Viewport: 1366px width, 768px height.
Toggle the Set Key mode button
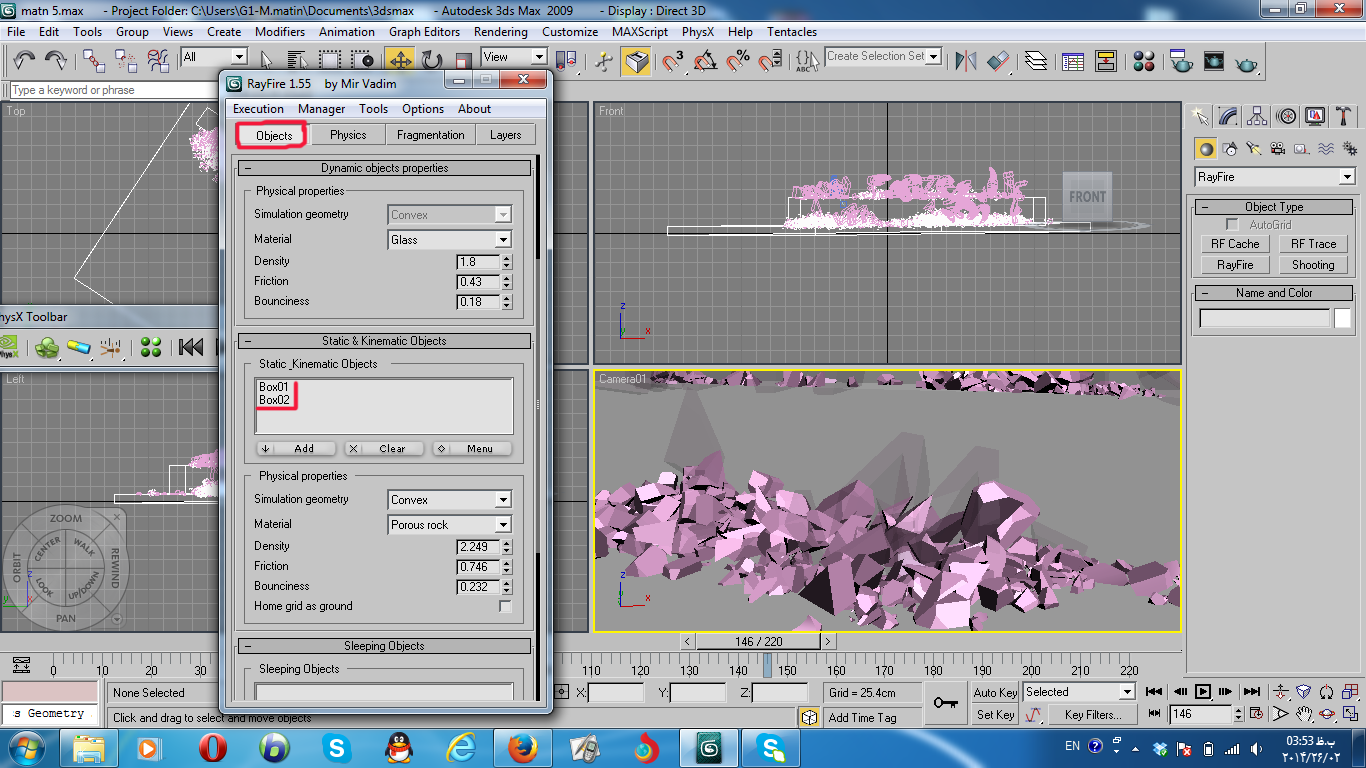pyautogui.click(x=995, y=715)
